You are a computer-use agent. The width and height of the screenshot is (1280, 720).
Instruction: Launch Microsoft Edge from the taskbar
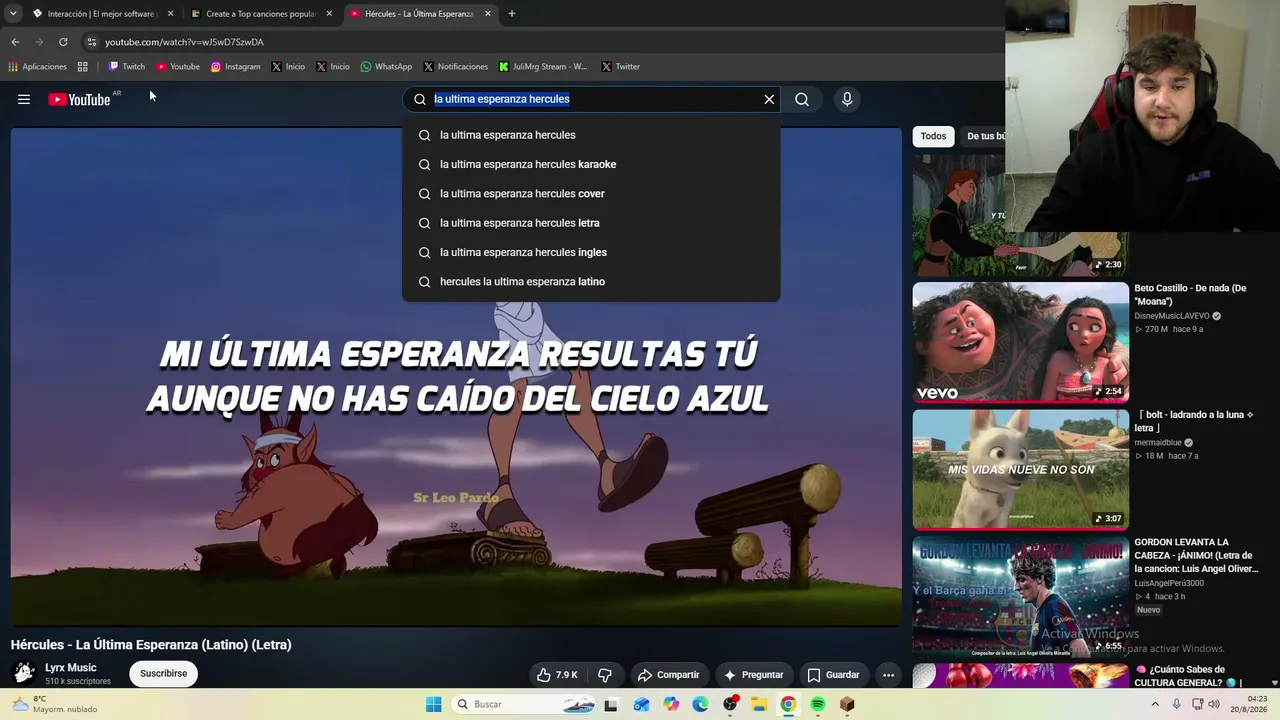[700, 704]
